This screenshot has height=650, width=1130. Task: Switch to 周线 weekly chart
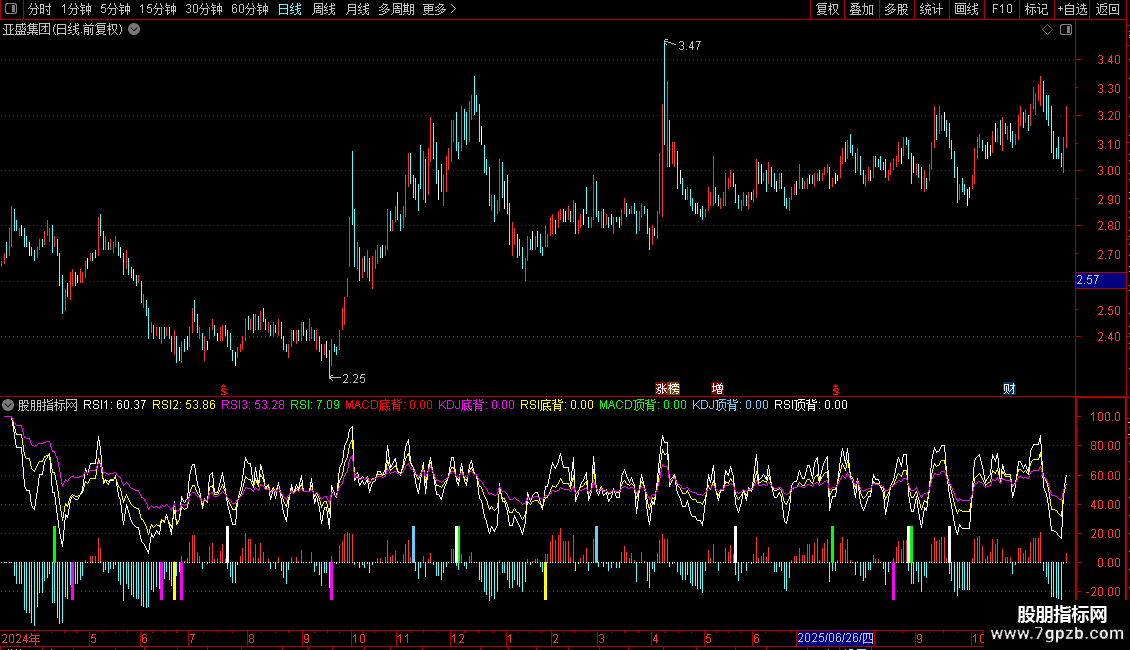point(324,9)
